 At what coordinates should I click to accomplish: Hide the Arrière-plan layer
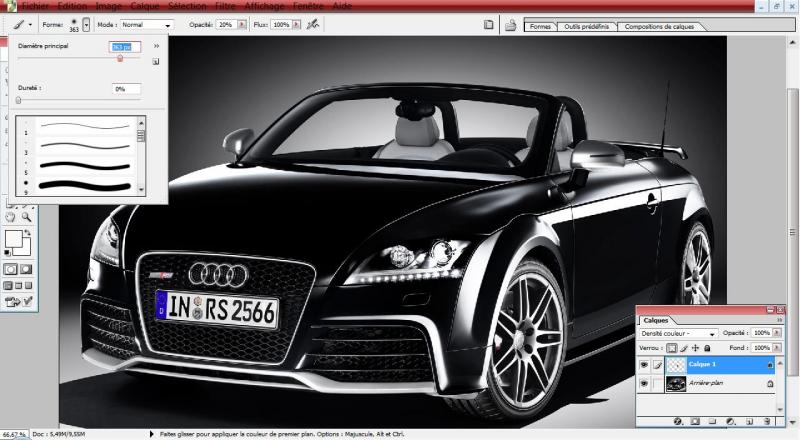644,383
